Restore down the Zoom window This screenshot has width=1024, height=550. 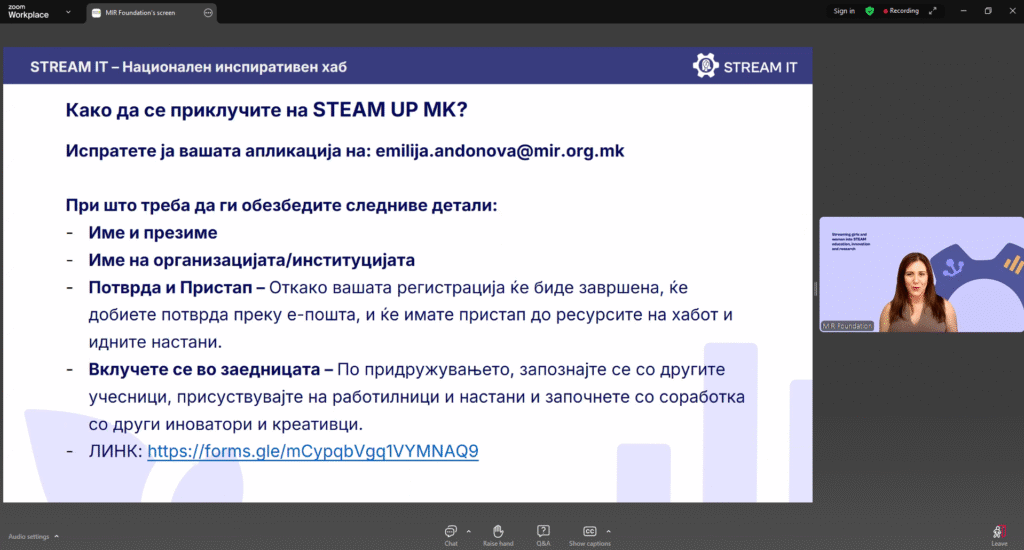(988, 11)
